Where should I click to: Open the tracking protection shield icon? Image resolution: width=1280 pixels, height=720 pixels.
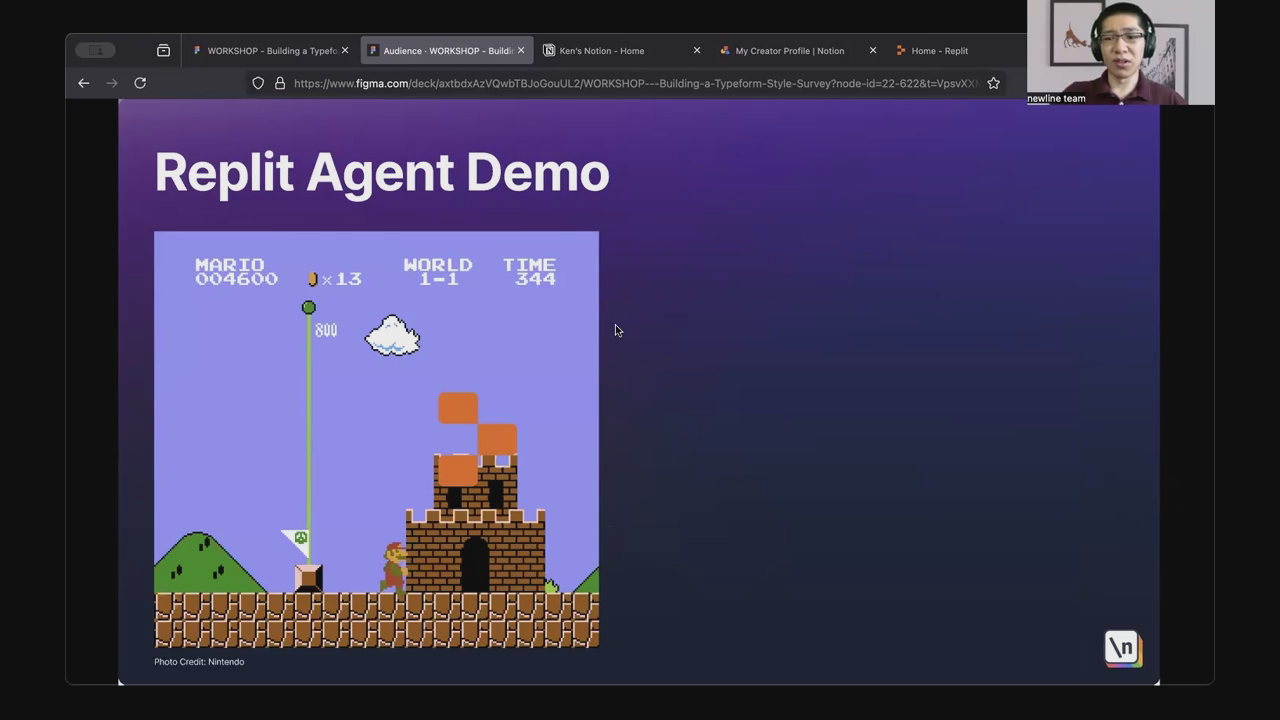[258, 83]
